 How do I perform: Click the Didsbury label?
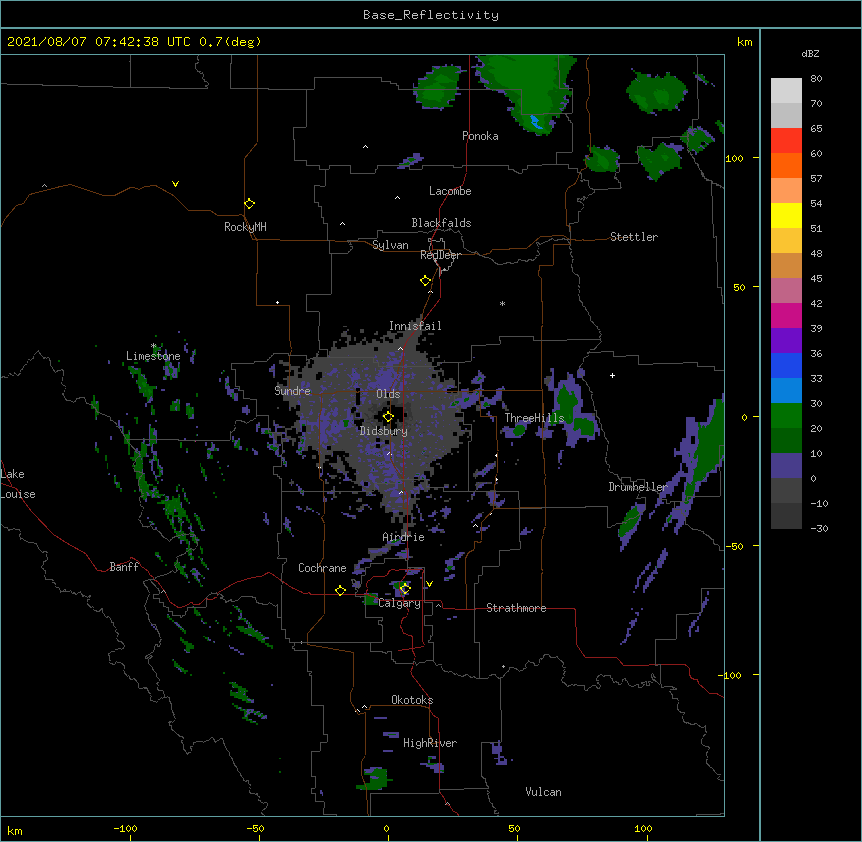[x=384, y=431]
